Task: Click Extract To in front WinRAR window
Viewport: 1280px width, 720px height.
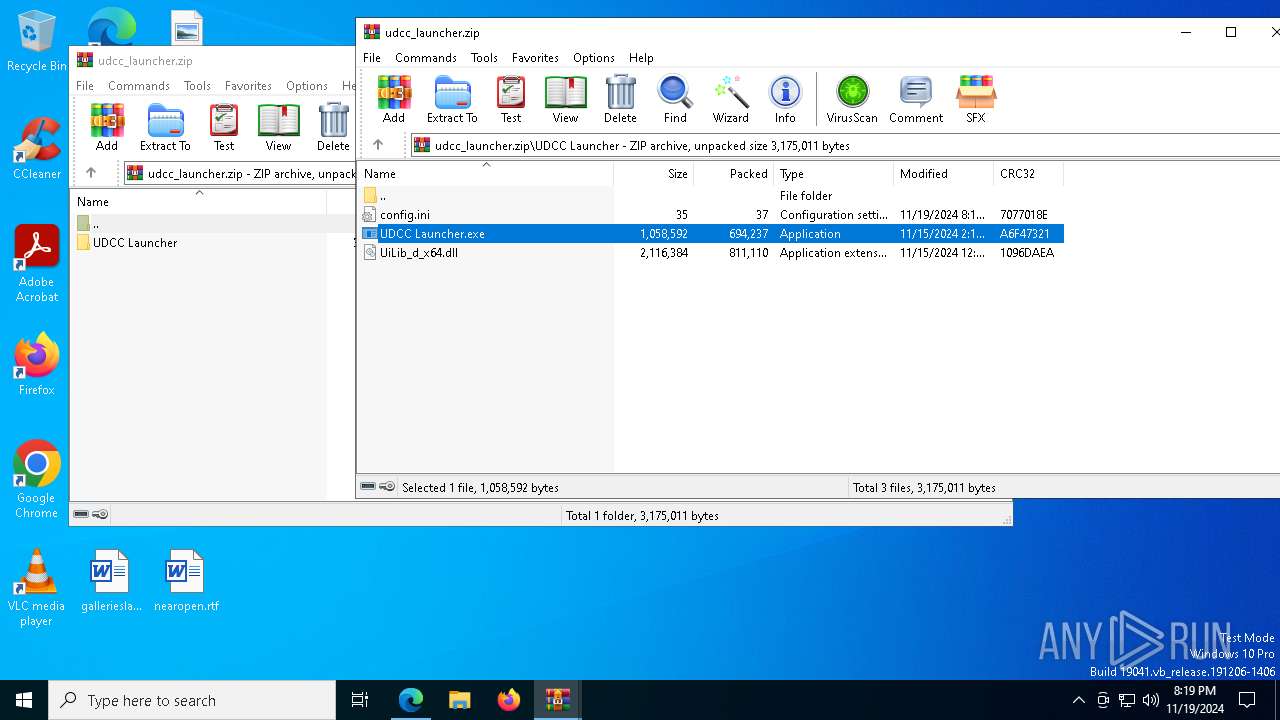Action: (x=452, y=99)
